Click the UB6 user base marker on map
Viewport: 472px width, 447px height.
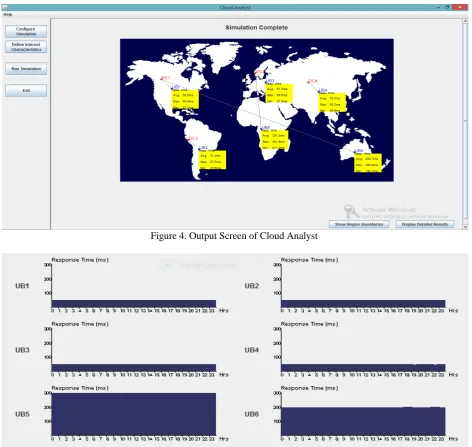pos(359,151)
